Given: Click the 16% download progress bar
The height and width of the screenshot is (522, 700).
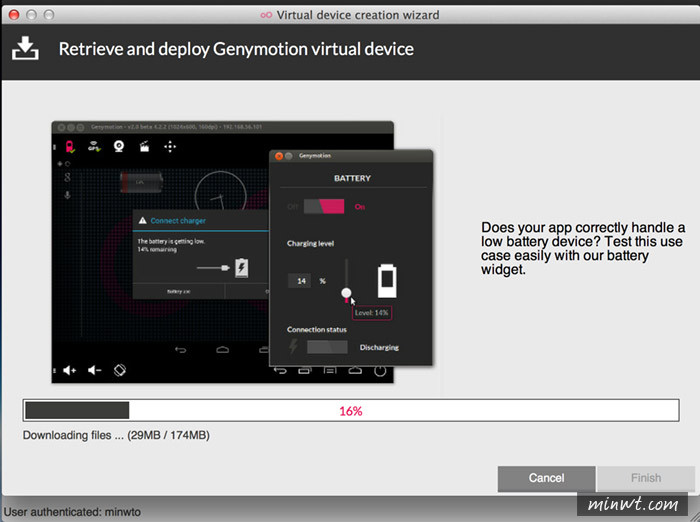Looking at the screenshot, I should pos(351,410).
